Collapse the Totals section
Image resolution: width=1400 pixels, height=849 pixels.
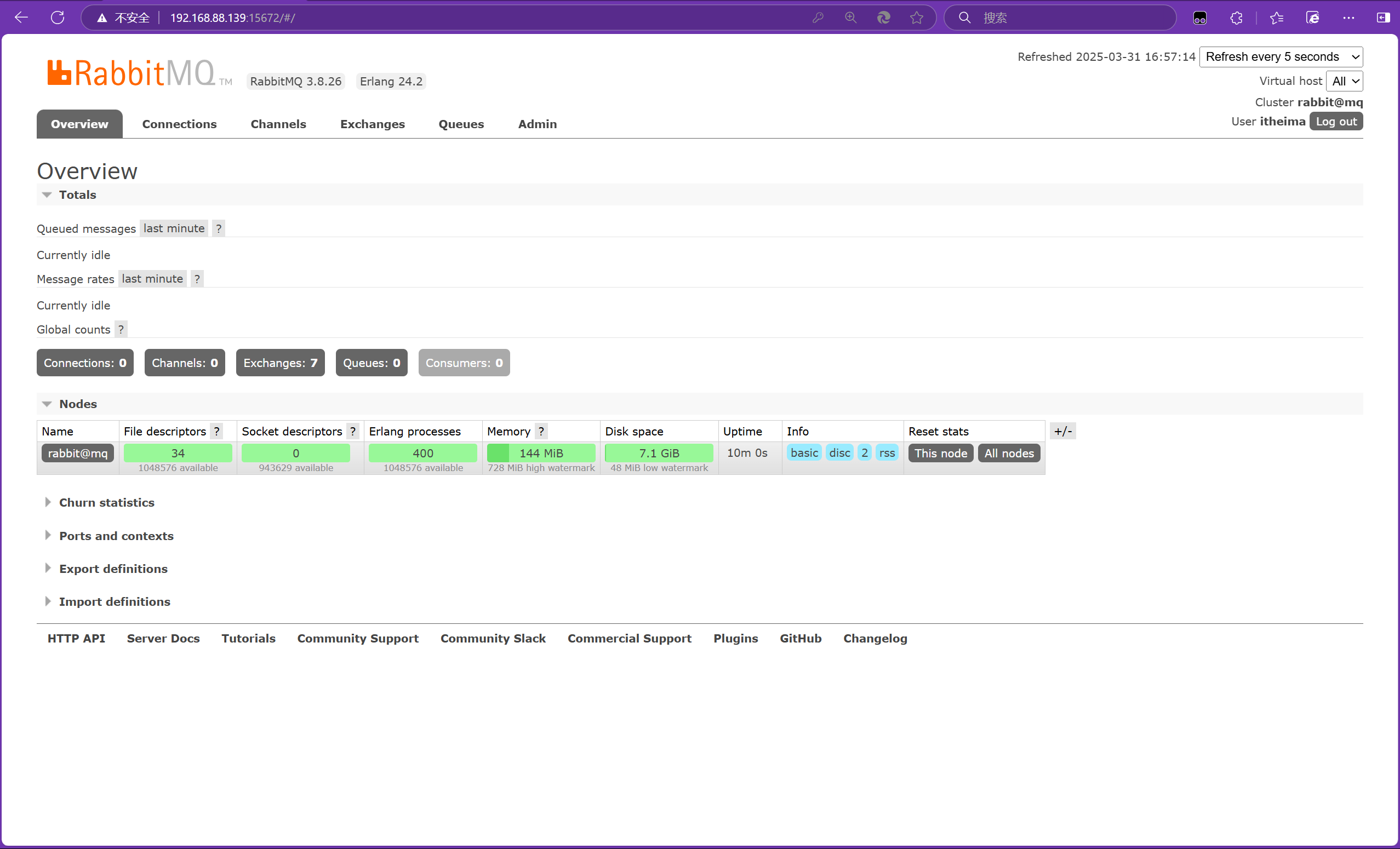pos(77,195)
